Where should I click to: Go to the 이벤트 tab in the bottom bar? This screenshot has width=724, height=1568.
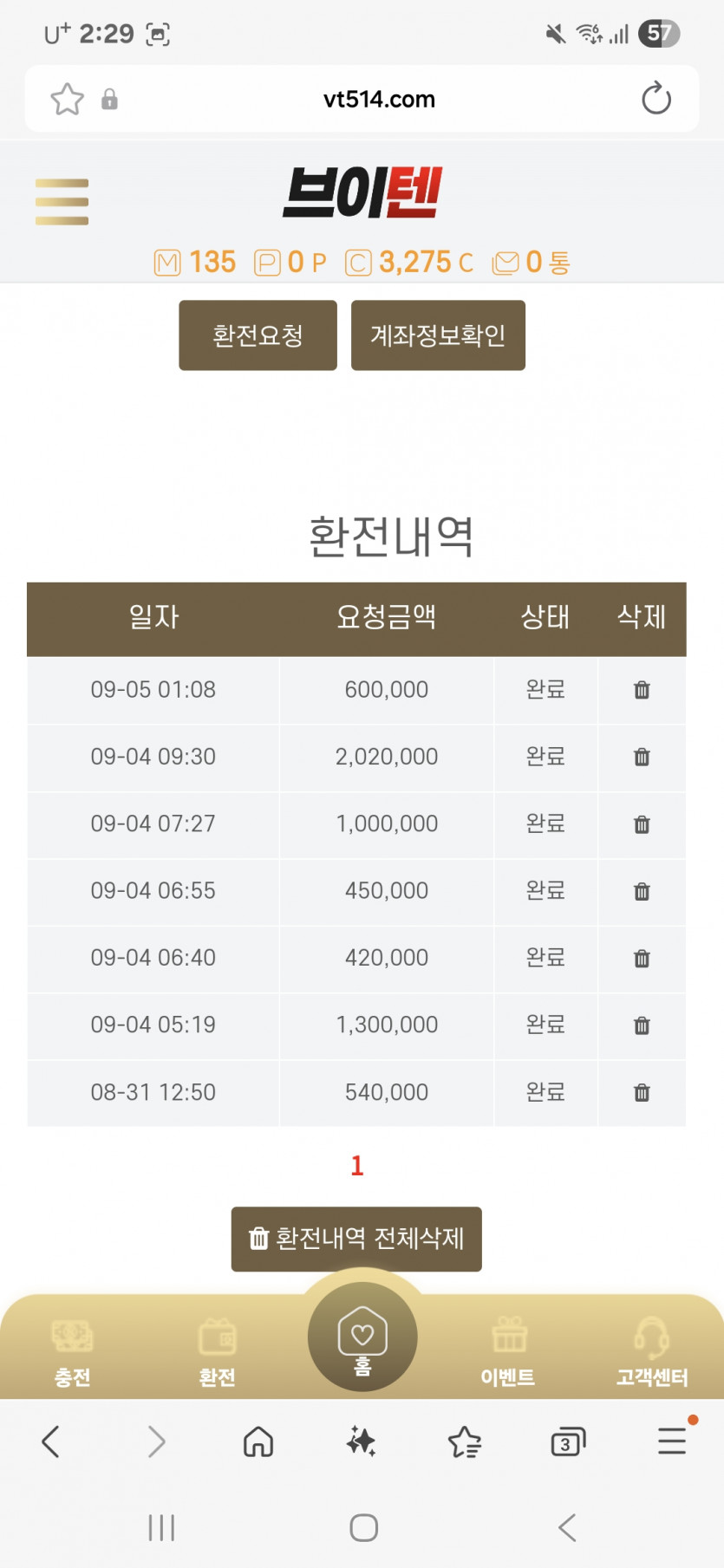point(508,1353)
